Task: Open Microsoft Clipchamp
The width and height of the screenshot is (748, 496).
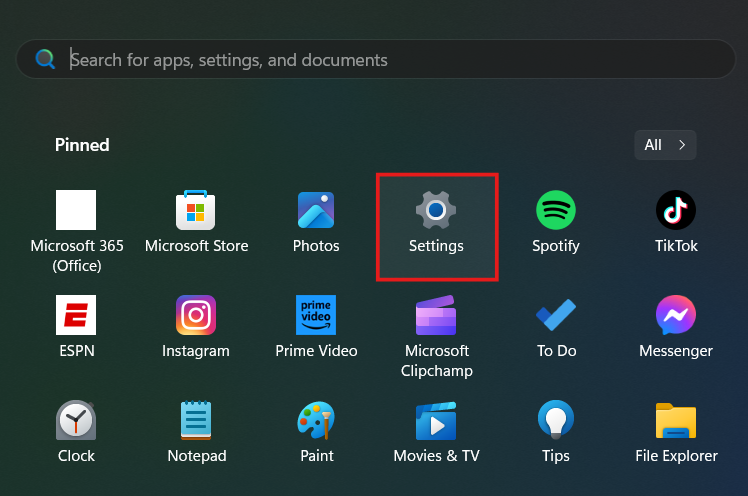Action: pos(436,316)
